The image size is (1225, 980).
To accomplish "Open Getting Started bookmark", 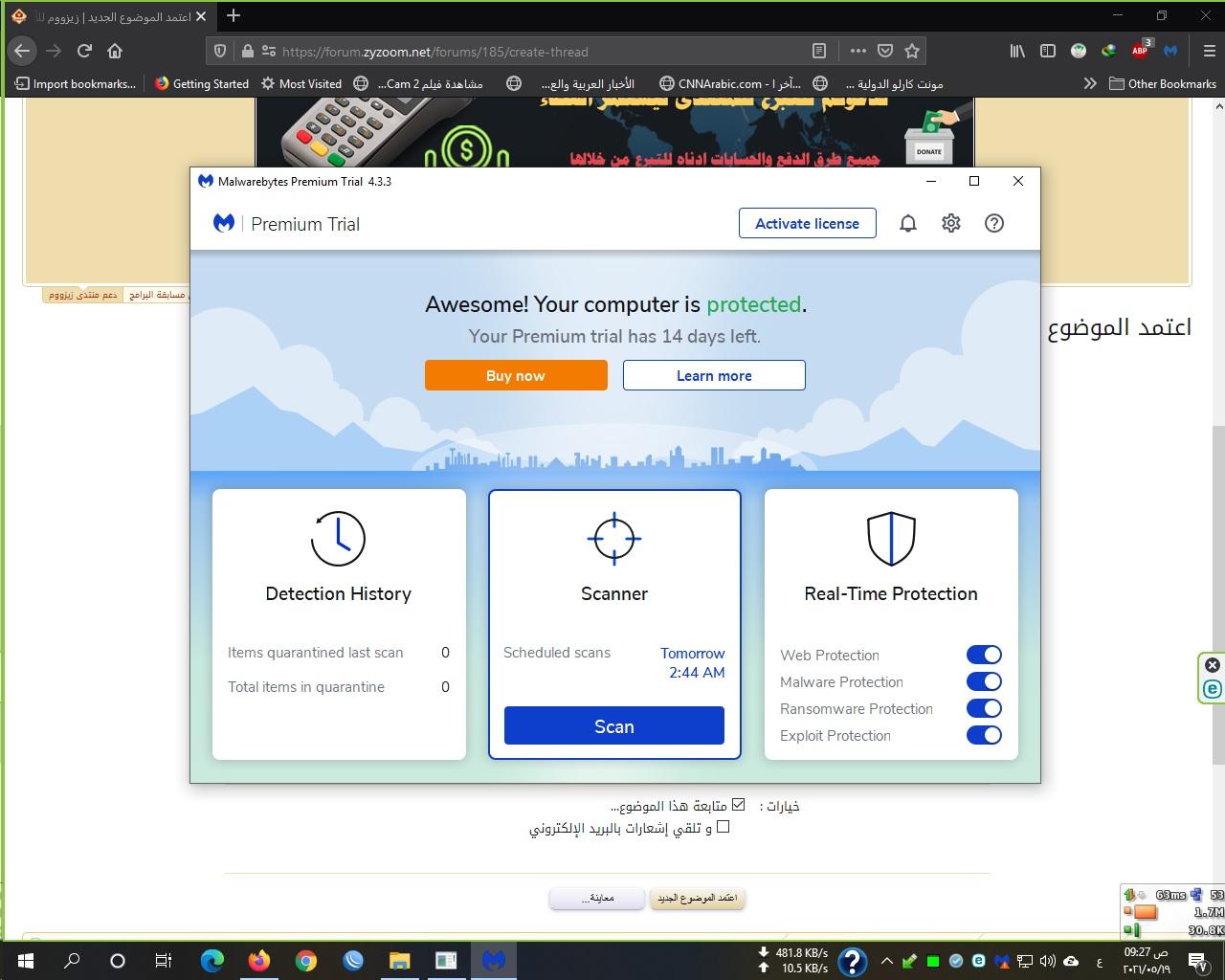I will tap(202, 83).
